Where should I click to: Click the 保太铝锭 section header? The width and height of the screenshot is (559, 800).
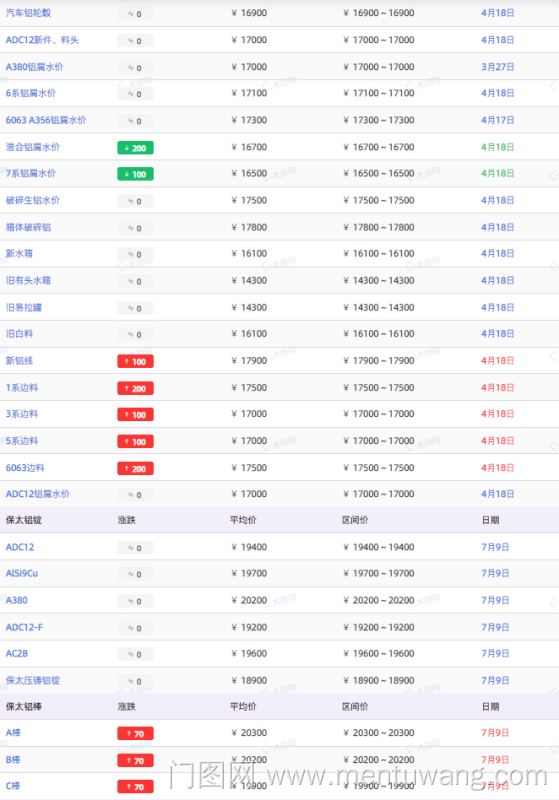23,520
